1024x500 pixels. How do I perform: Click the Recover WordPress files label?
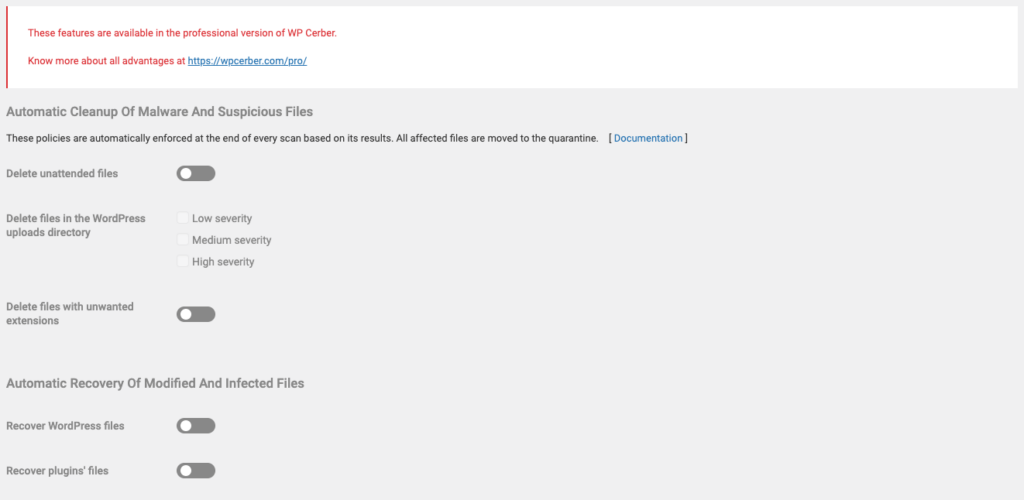click(65, 426)
